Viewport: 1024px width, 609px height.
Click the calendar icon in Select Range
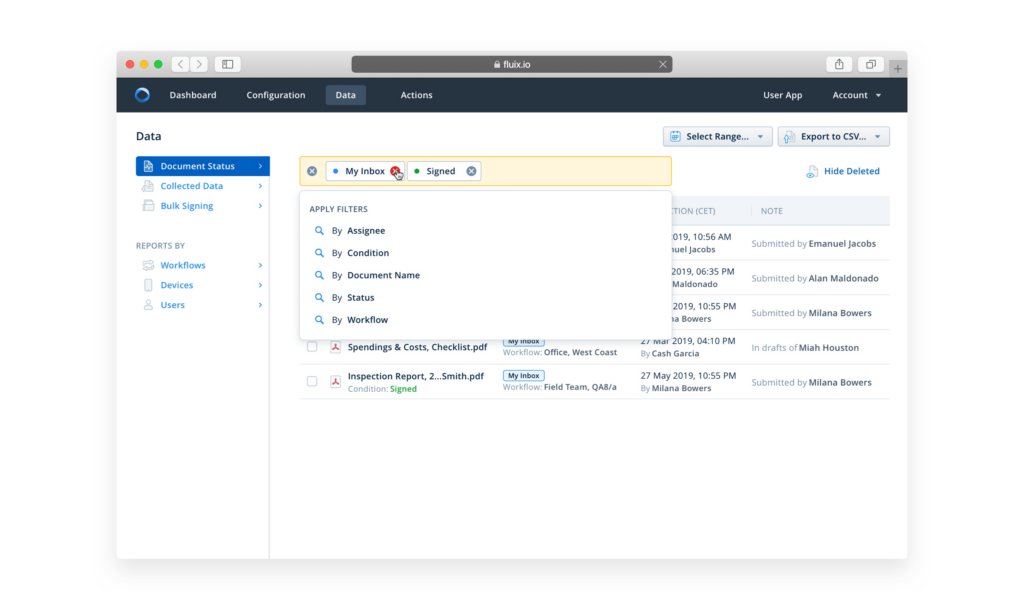tap(676, 136)
